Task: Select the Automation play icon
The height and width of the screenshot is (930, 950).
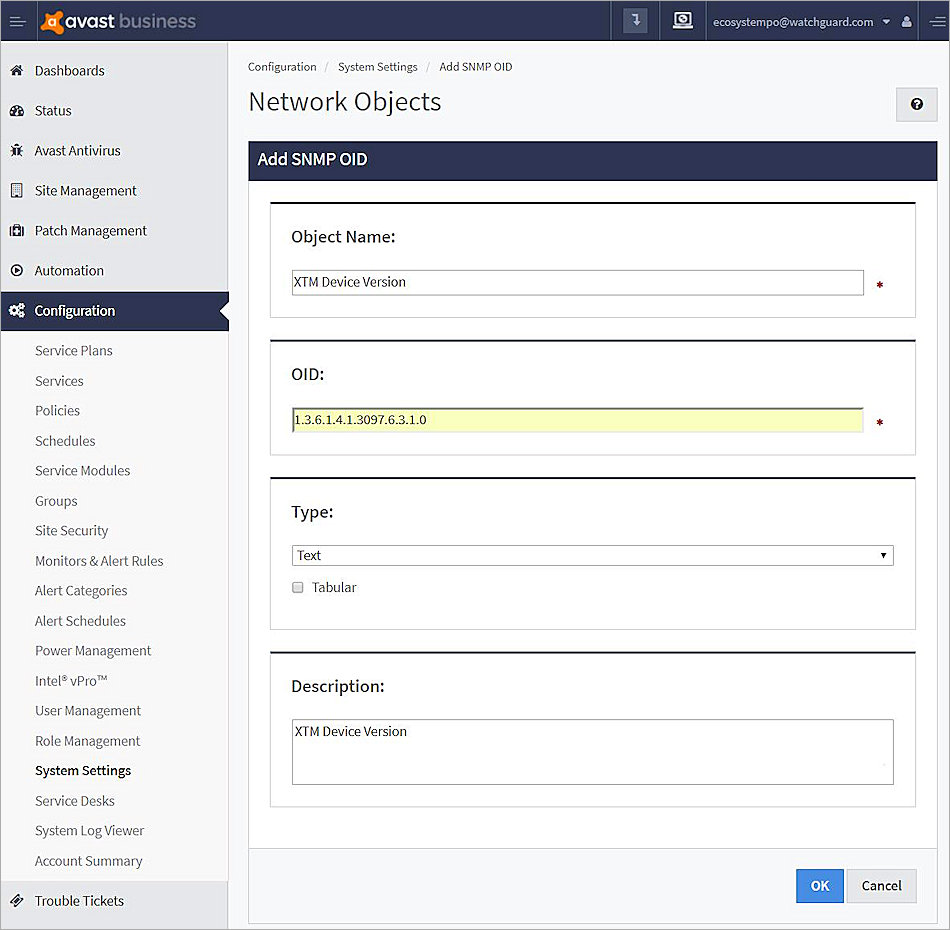Action: click(x=18, y=270)
